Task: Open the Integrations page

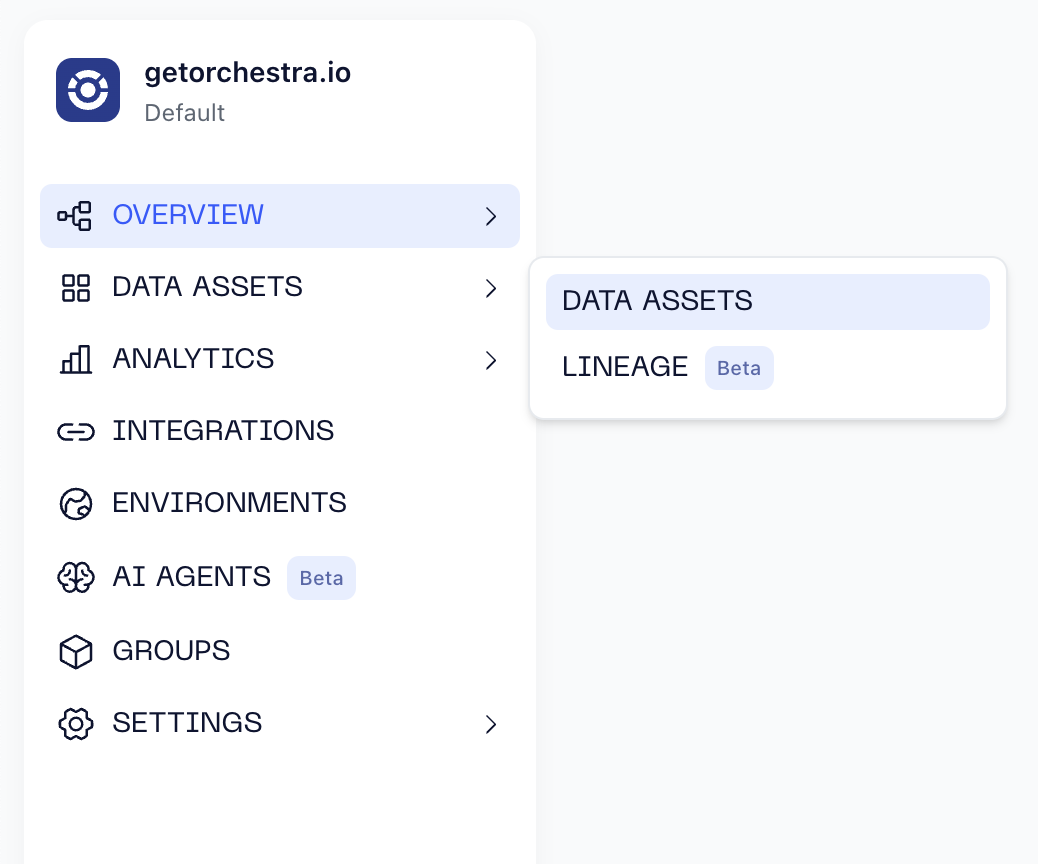Action: (223, 431)
